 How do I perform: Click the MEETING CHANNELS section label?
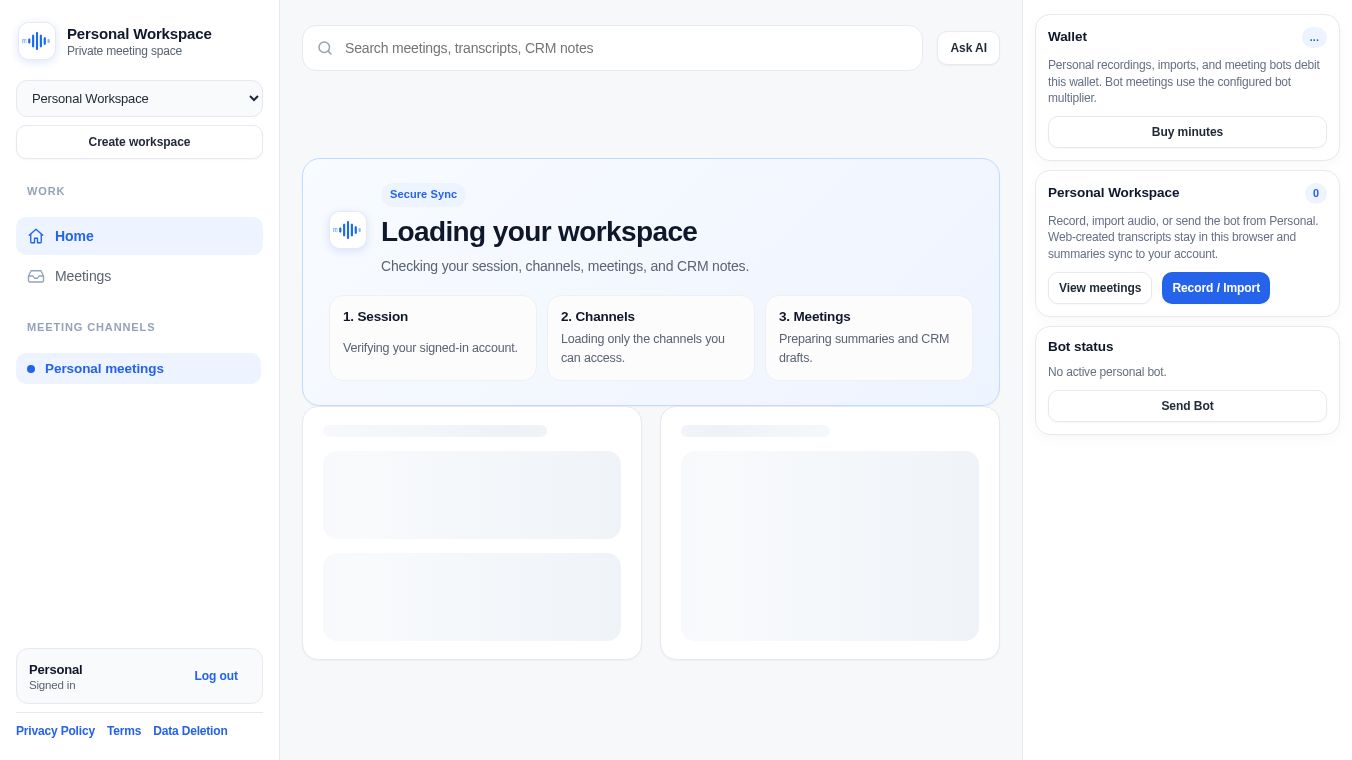91,327
